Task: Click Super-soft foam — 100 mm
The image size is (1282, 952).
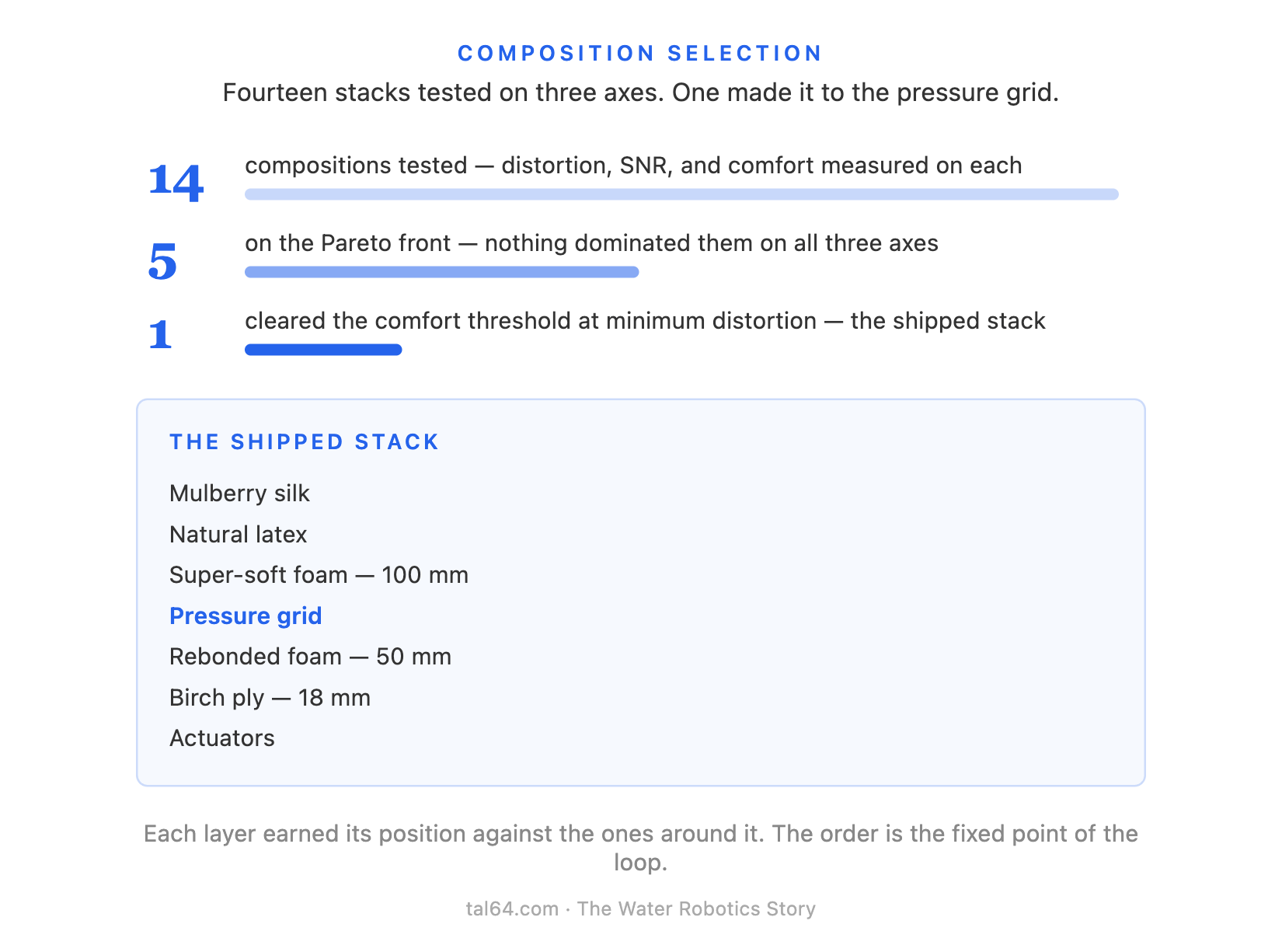Action: pos(319,575)
